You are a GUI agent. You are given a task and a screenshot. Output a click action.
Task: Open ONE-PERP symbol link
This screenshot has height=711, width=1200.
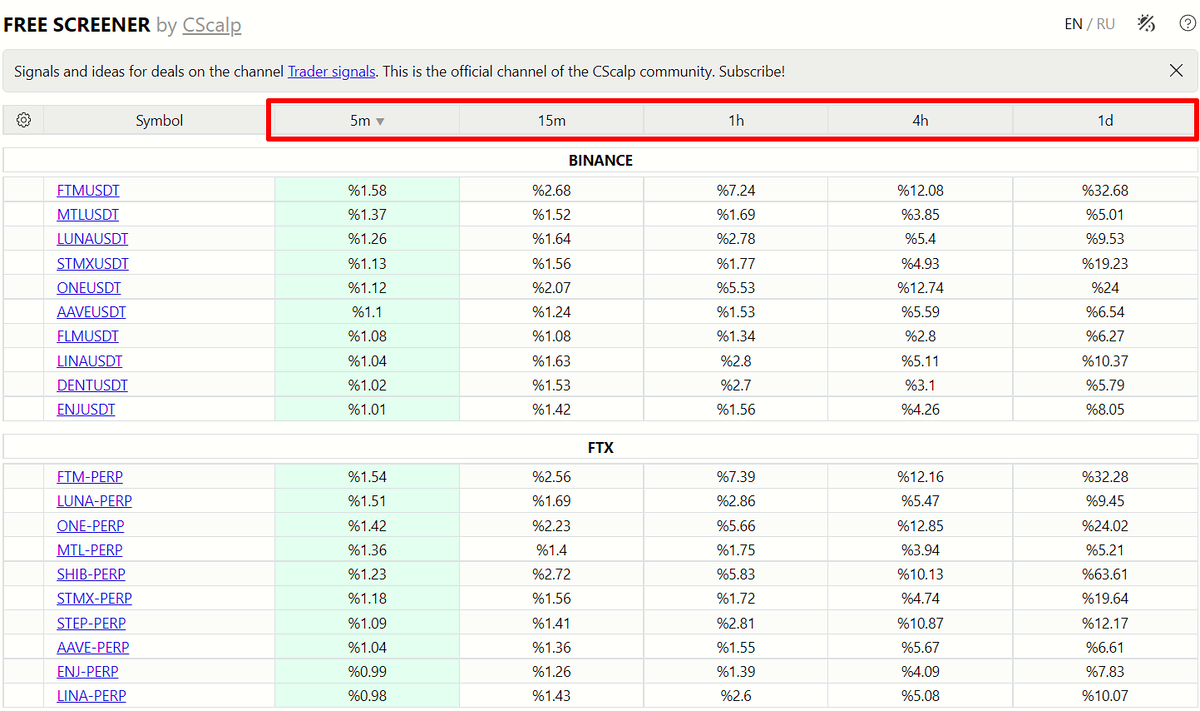90,526
